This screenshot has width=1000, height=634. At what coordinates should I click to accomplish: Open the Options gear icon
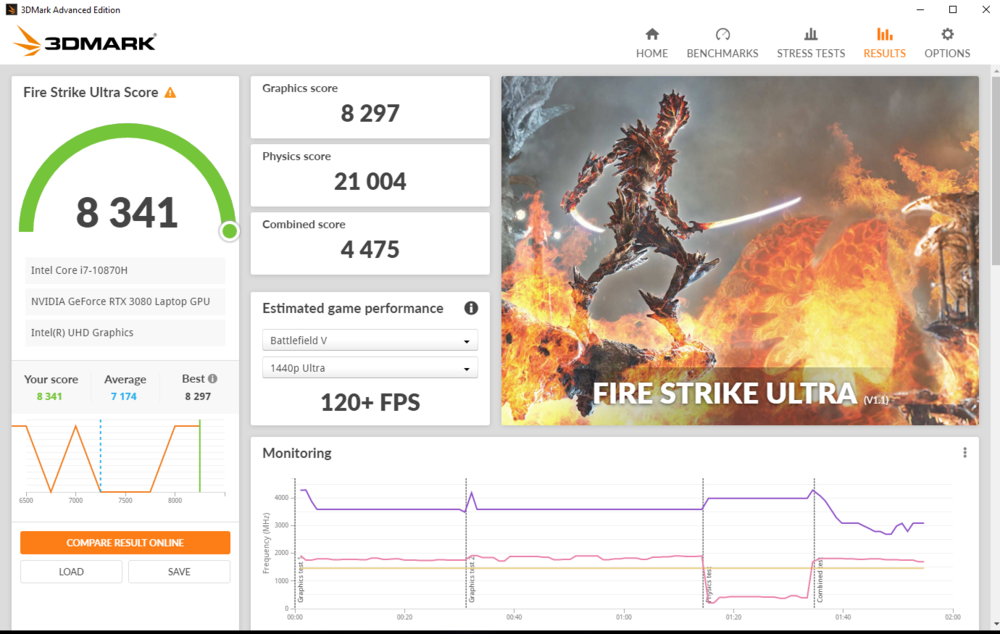tap(947, 35)
